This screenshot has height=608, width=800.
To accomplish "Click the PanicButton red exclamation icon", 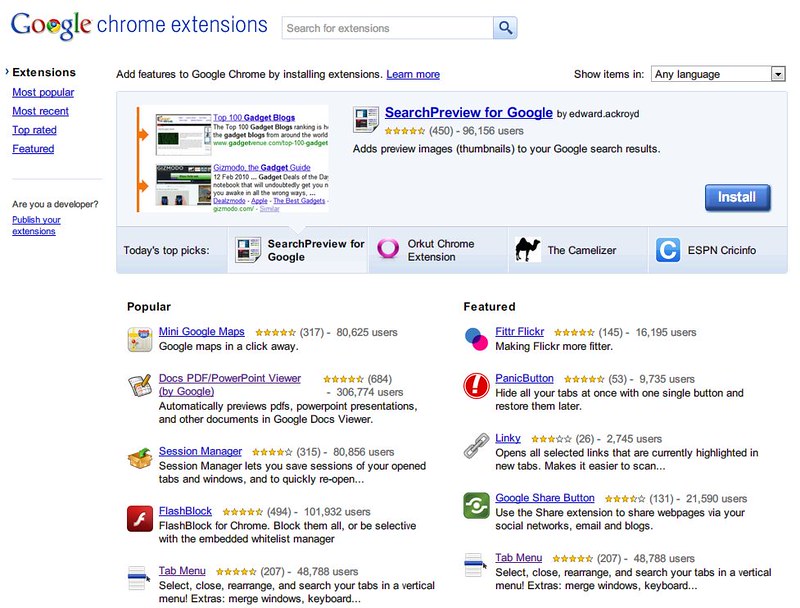I will (477, 385).
